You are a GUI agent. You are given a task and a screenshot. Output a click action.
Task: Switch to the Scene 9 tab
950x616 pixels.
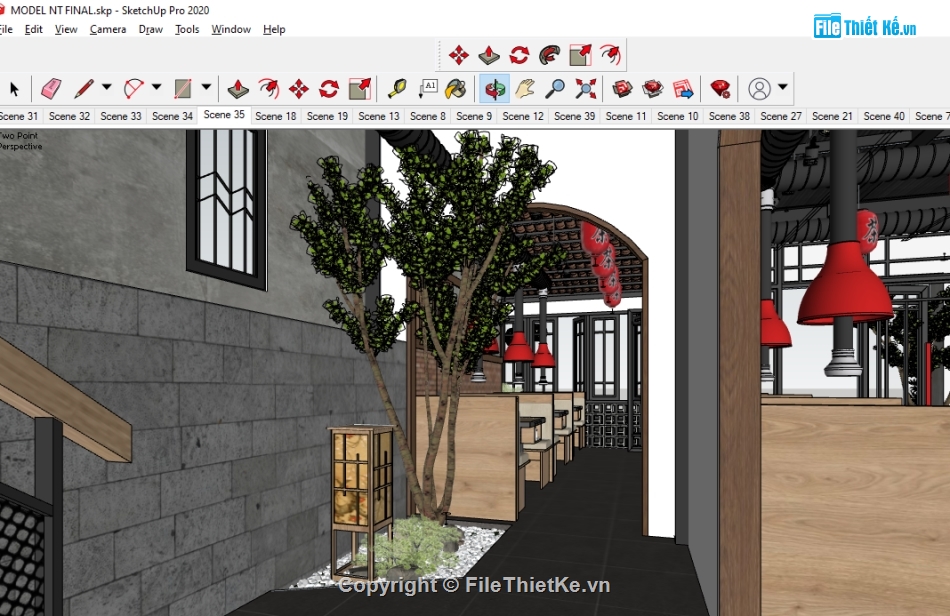click(x=474, y=116)
